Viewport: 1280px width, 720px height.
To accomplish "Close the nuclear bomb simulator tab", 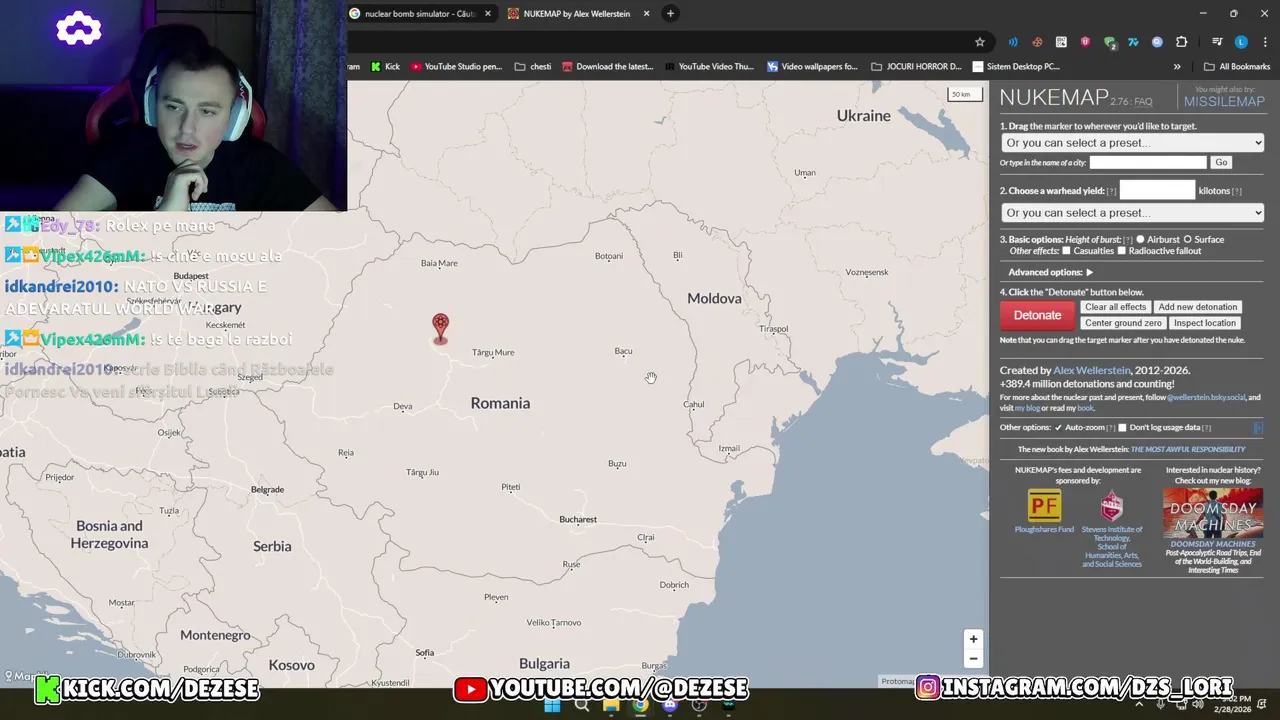I will pos(488,13).
